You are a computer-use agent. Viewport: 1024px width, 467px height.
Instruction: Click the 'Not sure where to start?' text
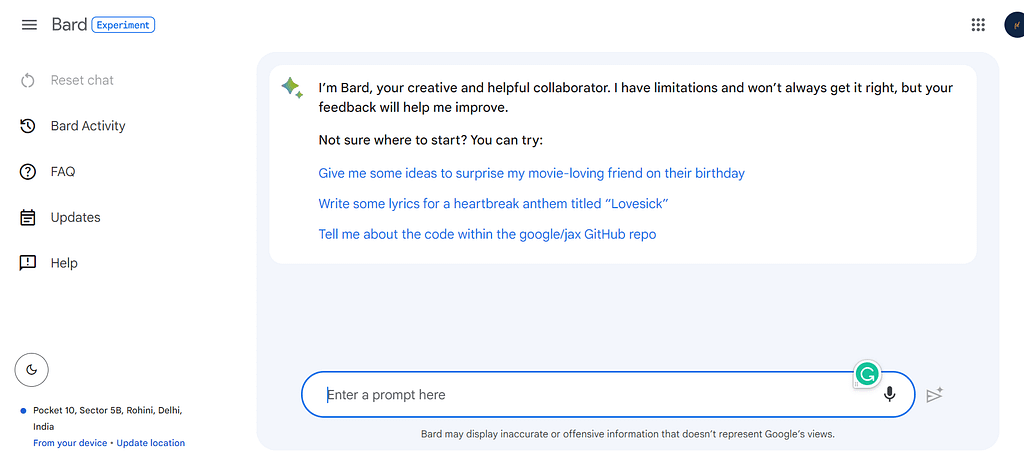click(x=431, y=140)
